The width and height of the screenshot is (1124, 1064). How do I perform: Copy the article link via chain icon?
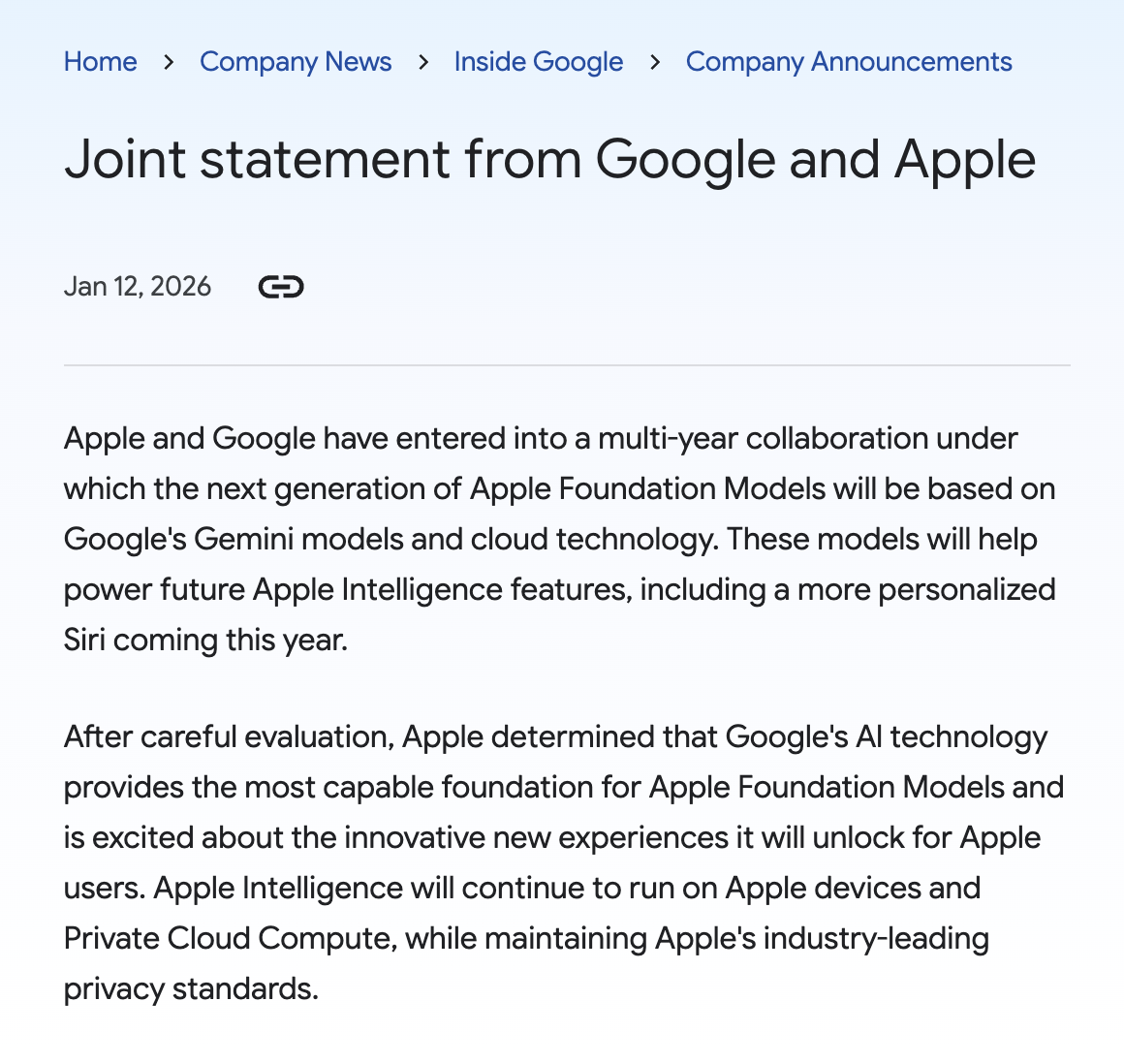281,287
